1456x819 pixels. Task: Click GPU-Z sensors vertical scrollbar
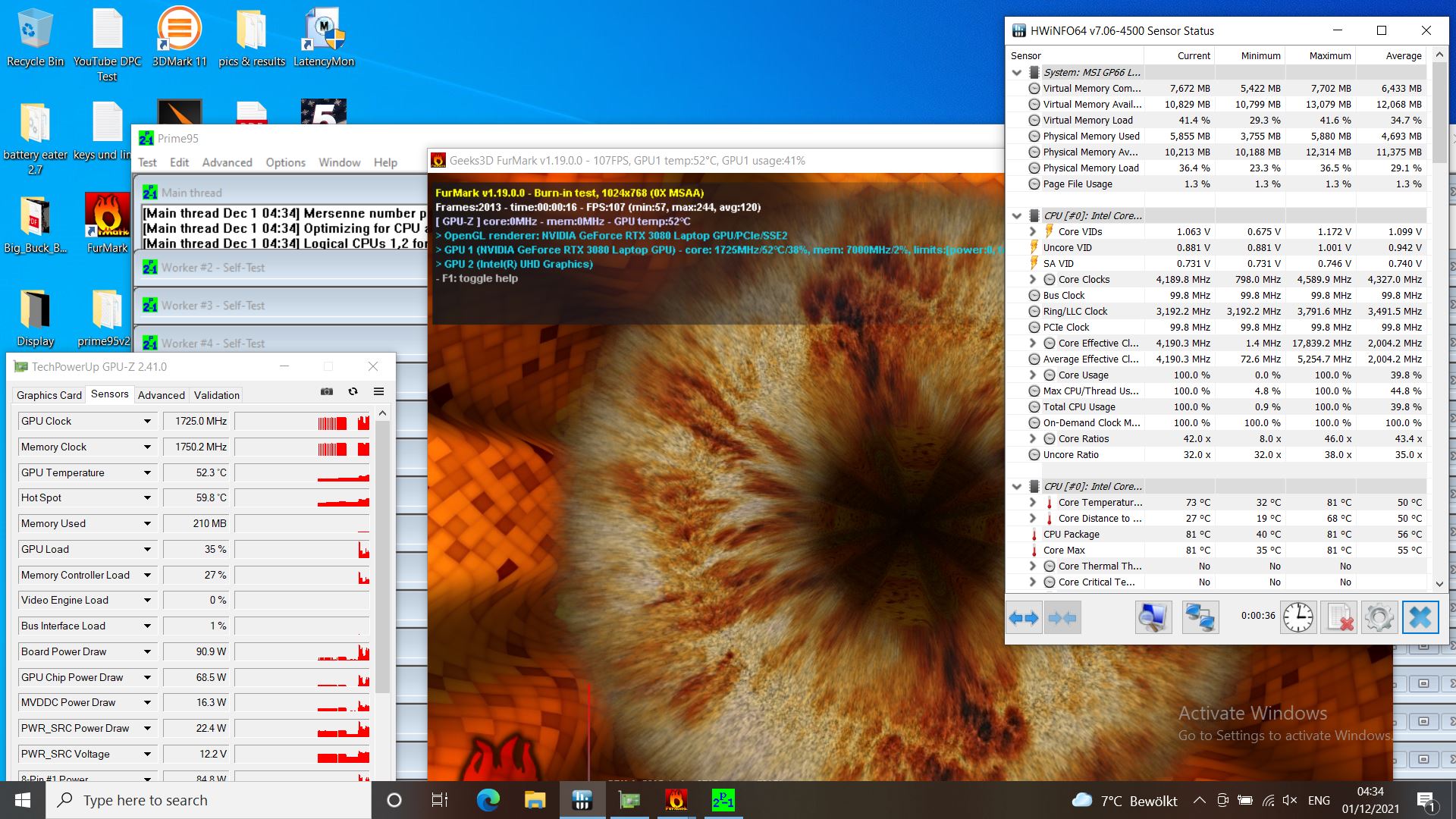click(382, 557)
